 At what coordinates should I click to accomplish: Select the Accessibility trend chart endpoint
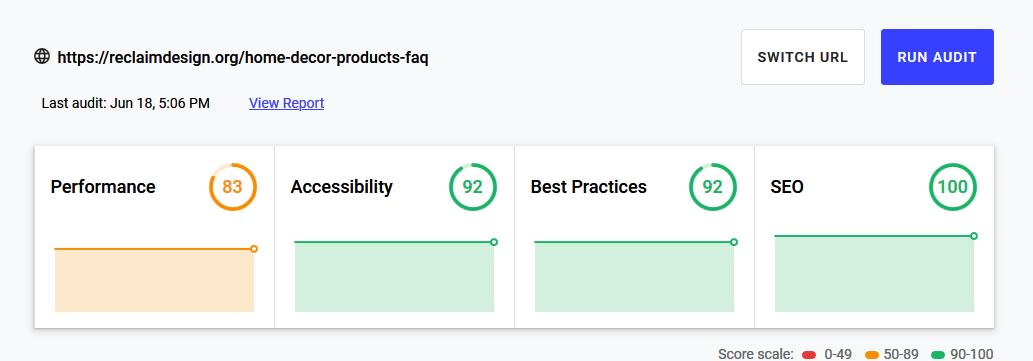click(493, 242)
